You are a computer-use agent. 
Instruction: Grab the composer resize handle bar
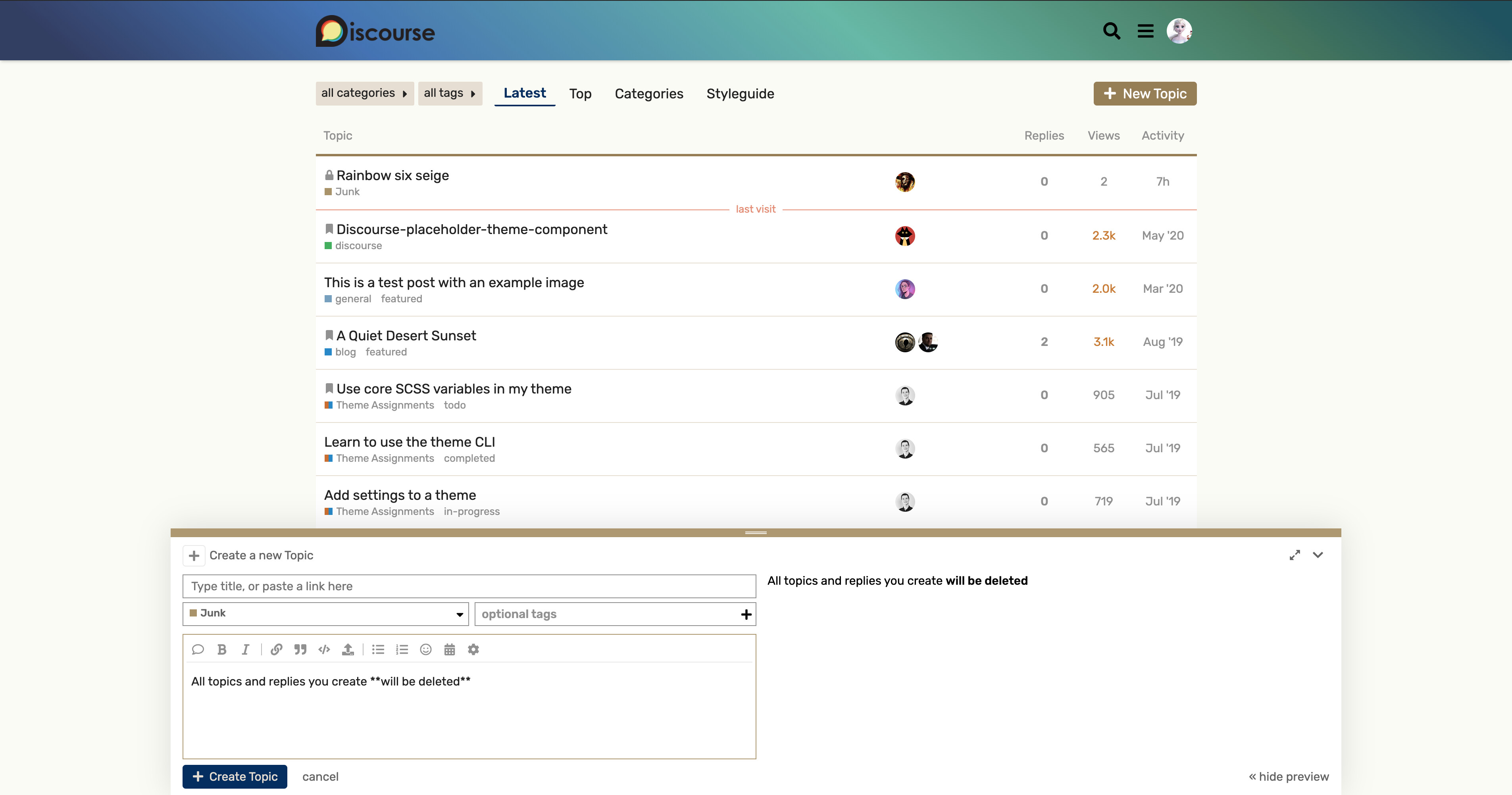[x=756, y=533]
